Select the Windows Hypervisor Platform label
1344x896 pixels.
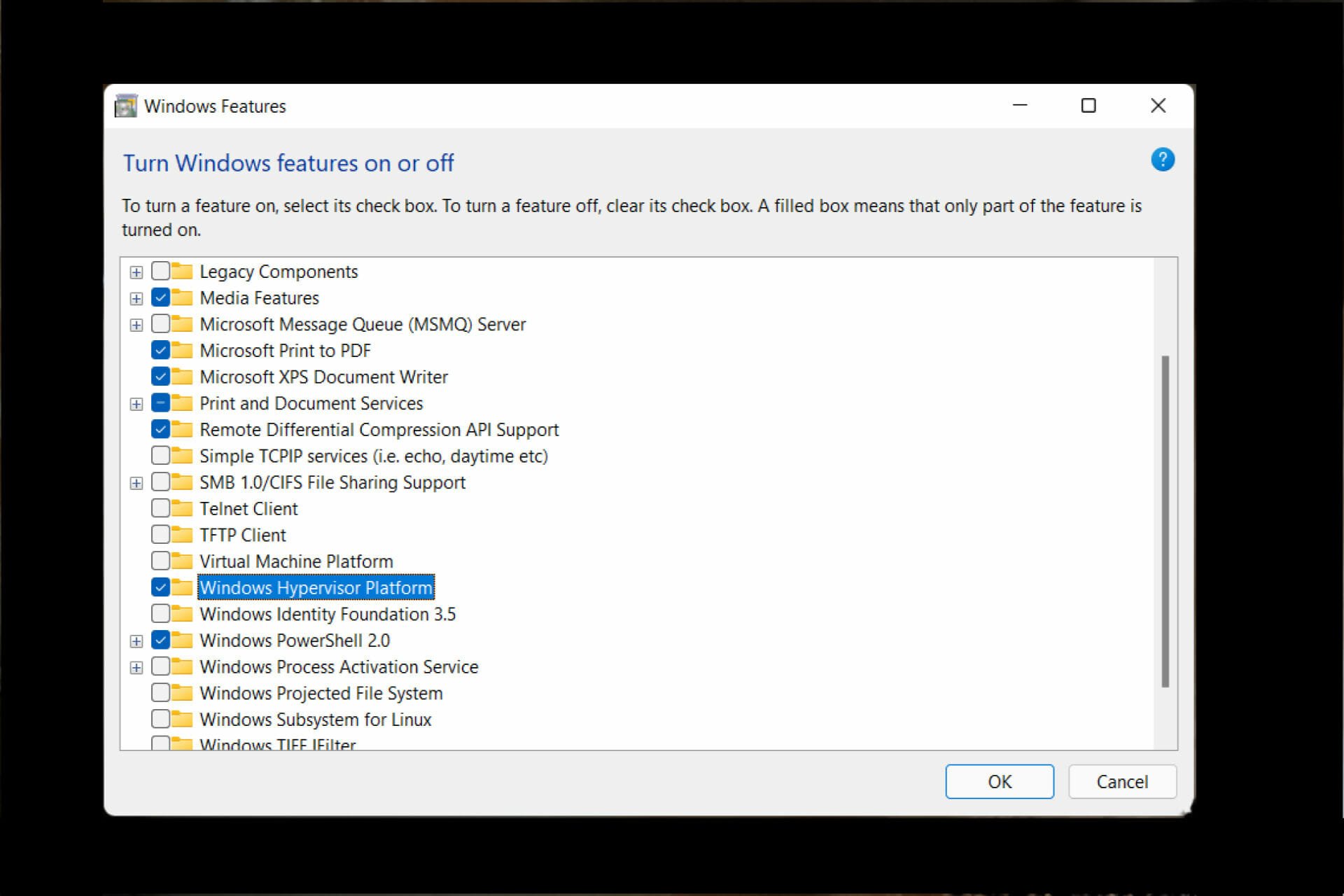coord(316,587)
